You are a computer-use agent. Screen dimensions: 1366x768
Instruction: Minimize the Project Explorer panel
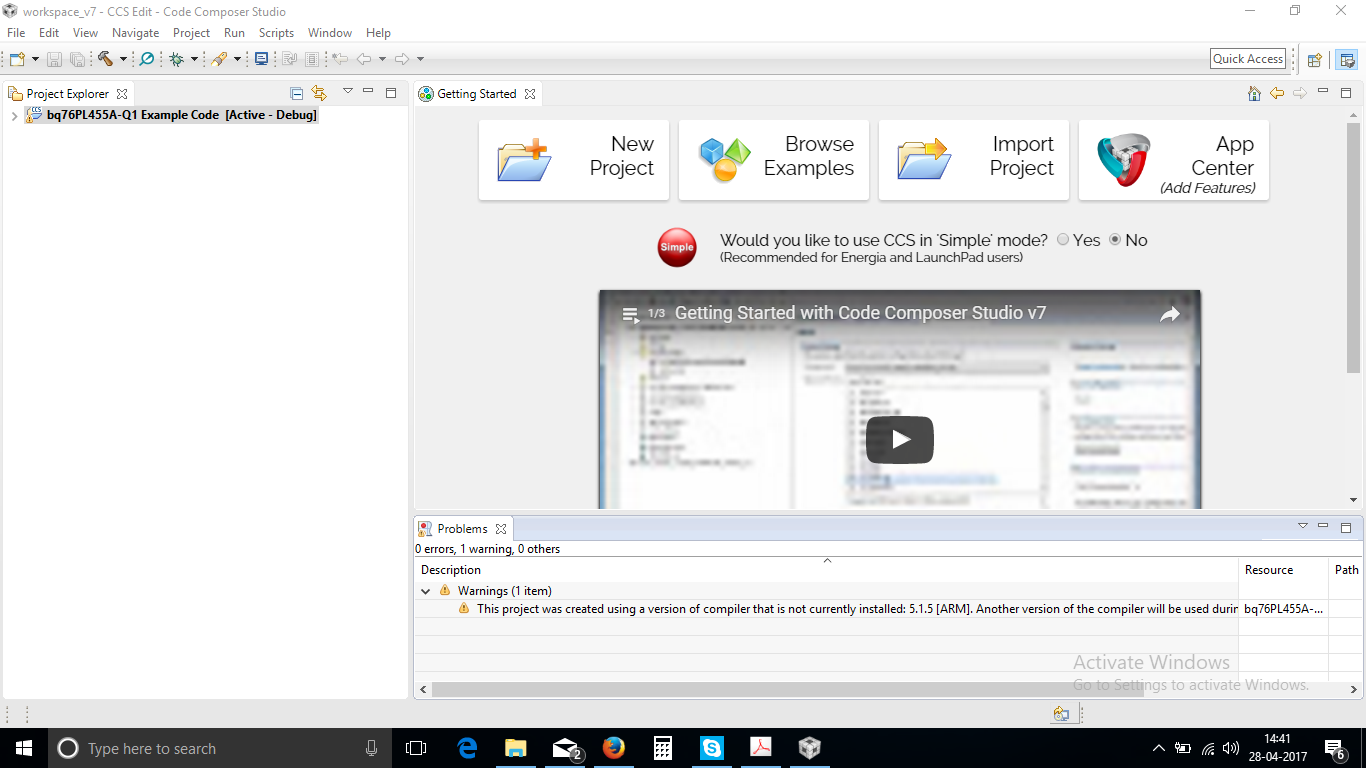pyautogui.click(x=368, y=92)
